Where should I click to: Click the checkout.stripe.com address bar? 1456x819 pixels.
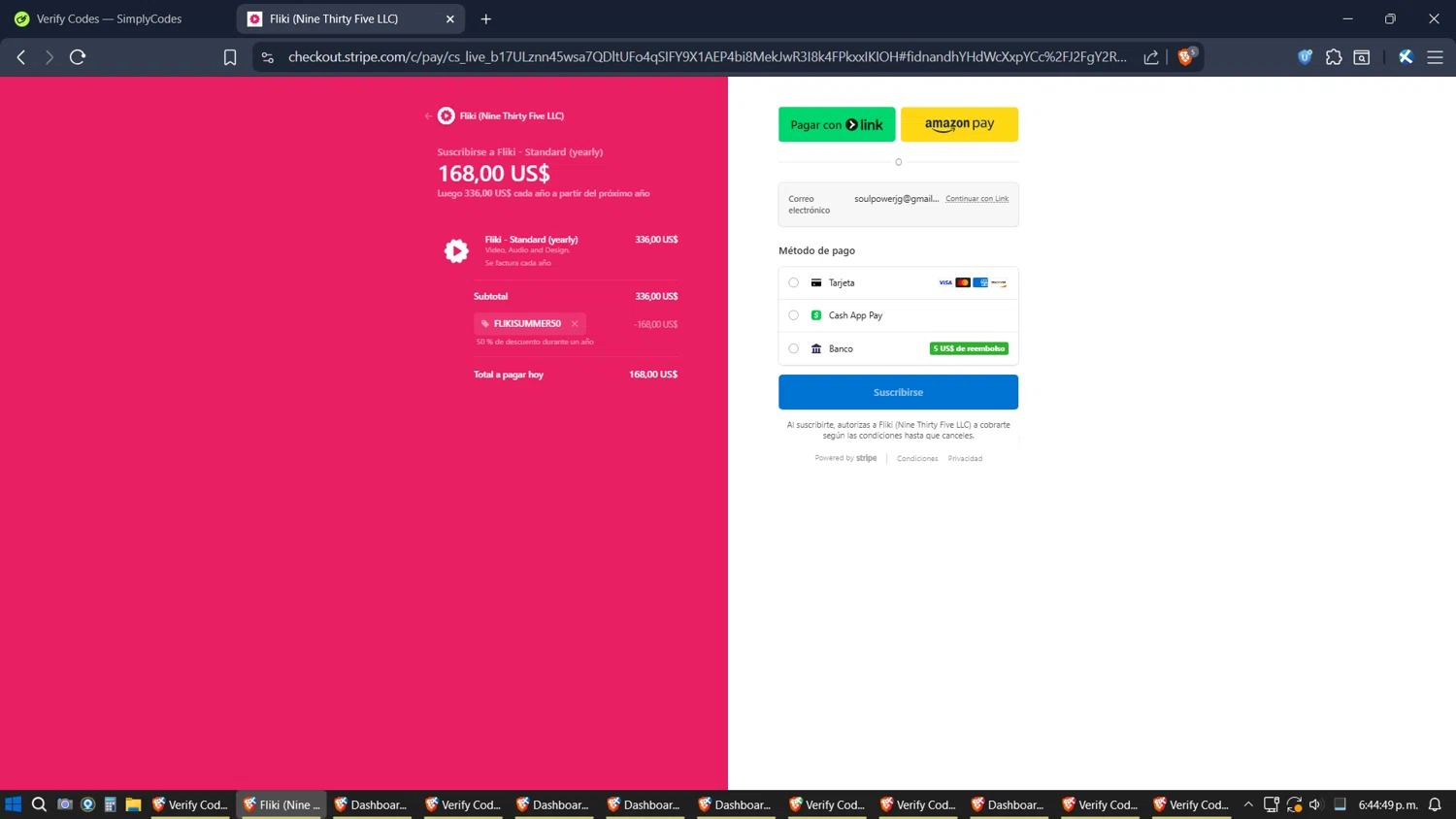707,57
